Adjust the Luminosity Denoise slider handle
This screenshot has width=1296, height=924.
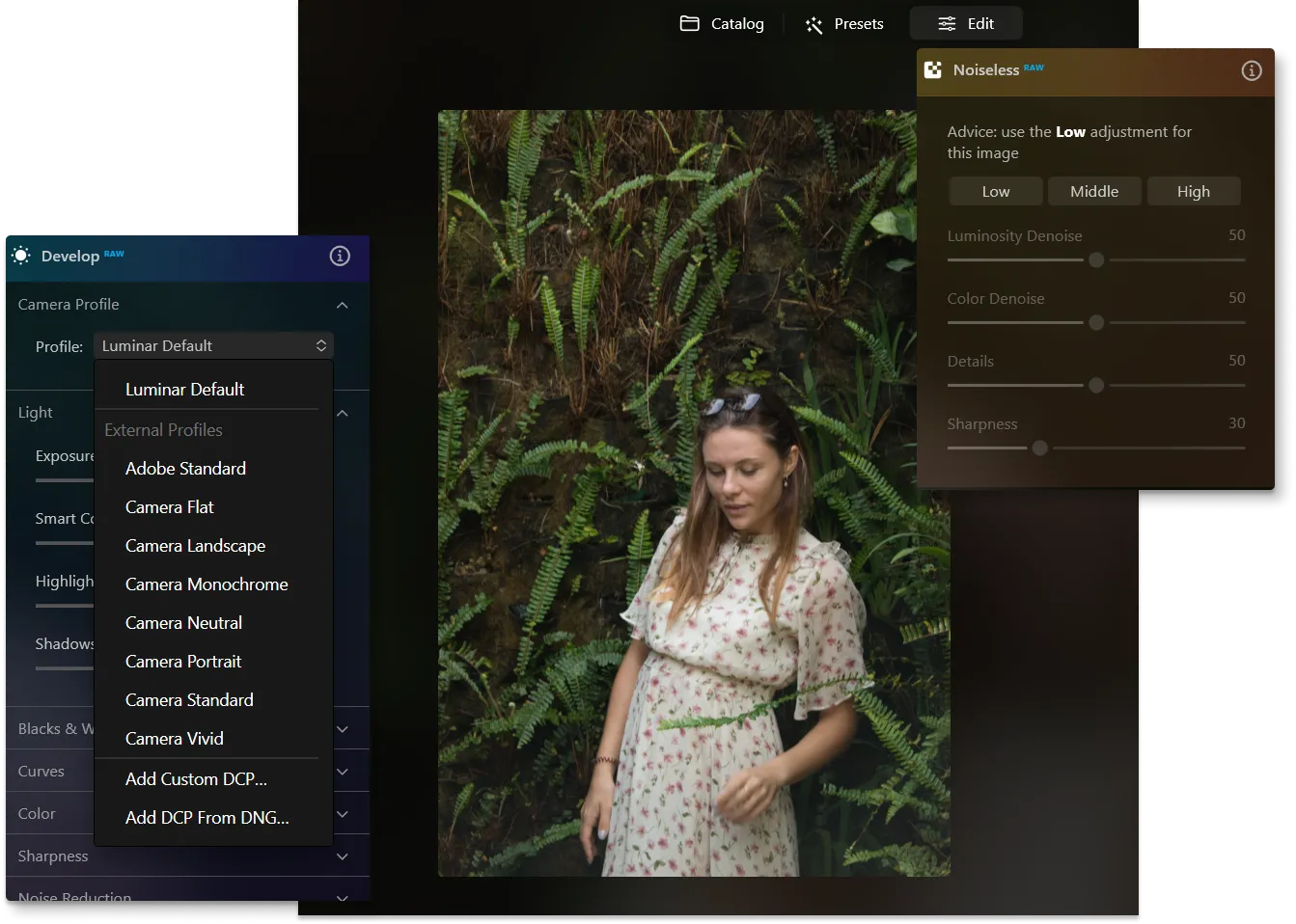(x=1096, y=259)
